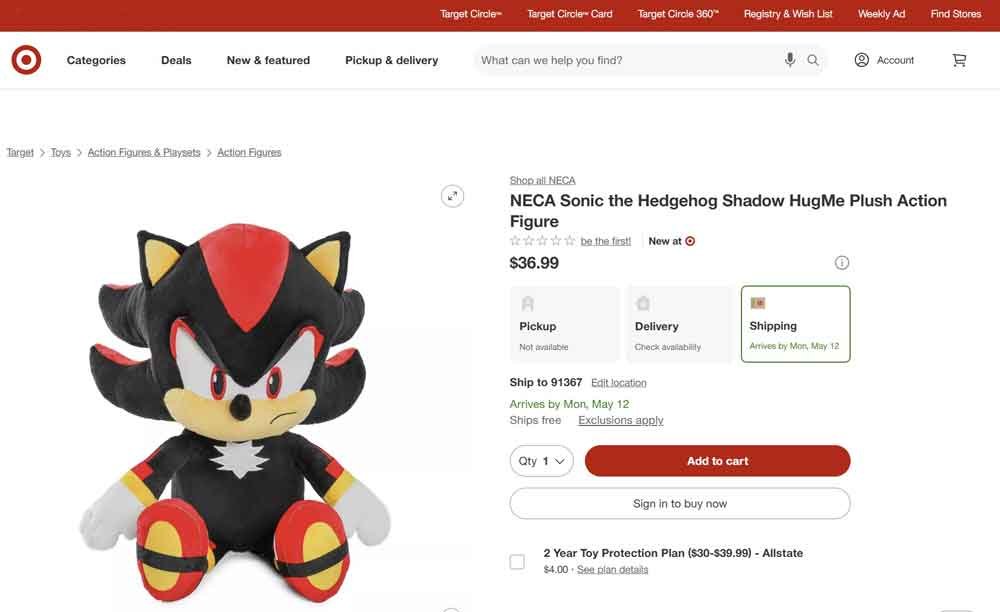Open the Shop all NECA link
This screenshot has height=612, width=1000.
click(542, 180)
